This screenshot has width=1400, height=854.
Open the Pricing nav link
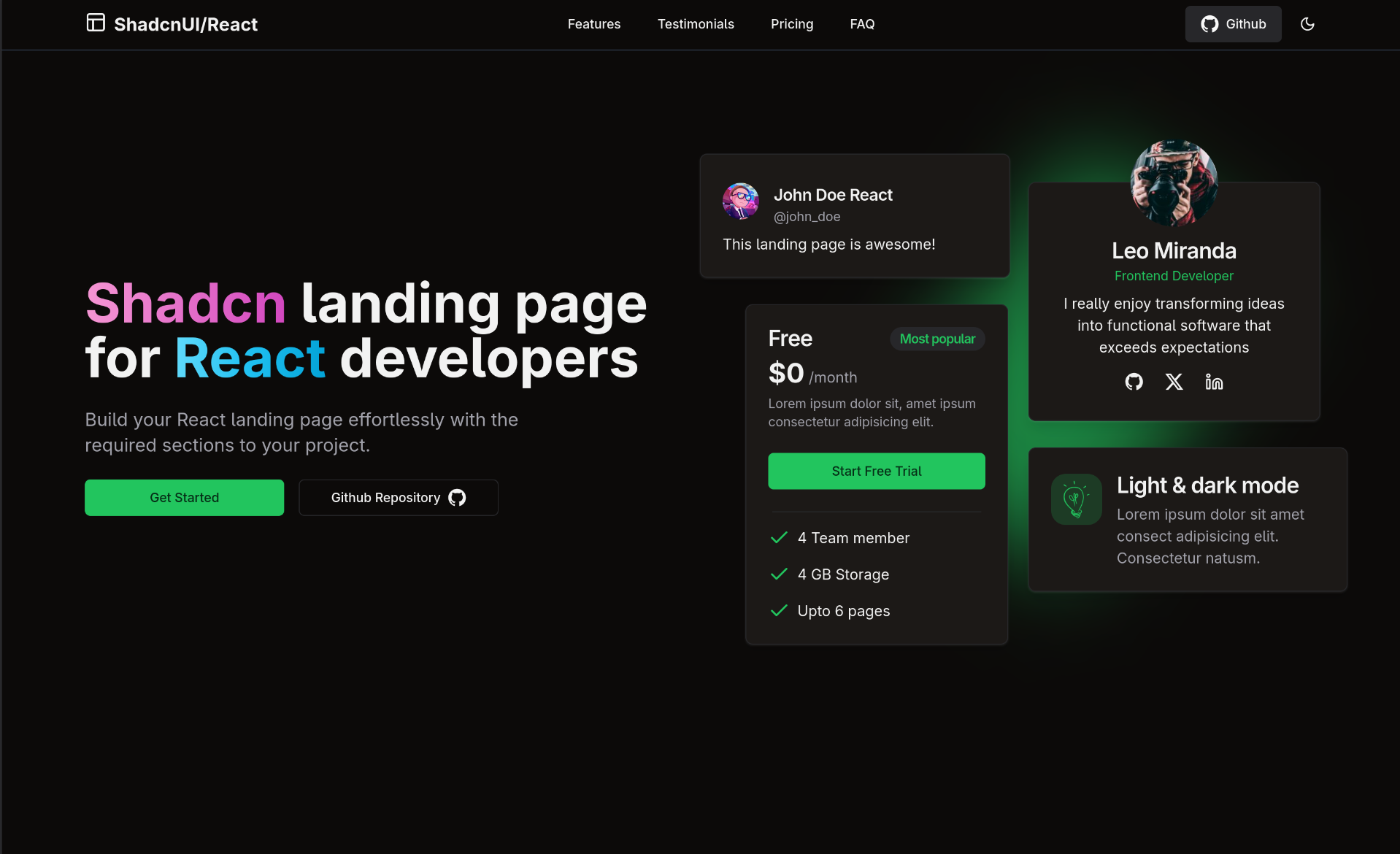(792, 24)
